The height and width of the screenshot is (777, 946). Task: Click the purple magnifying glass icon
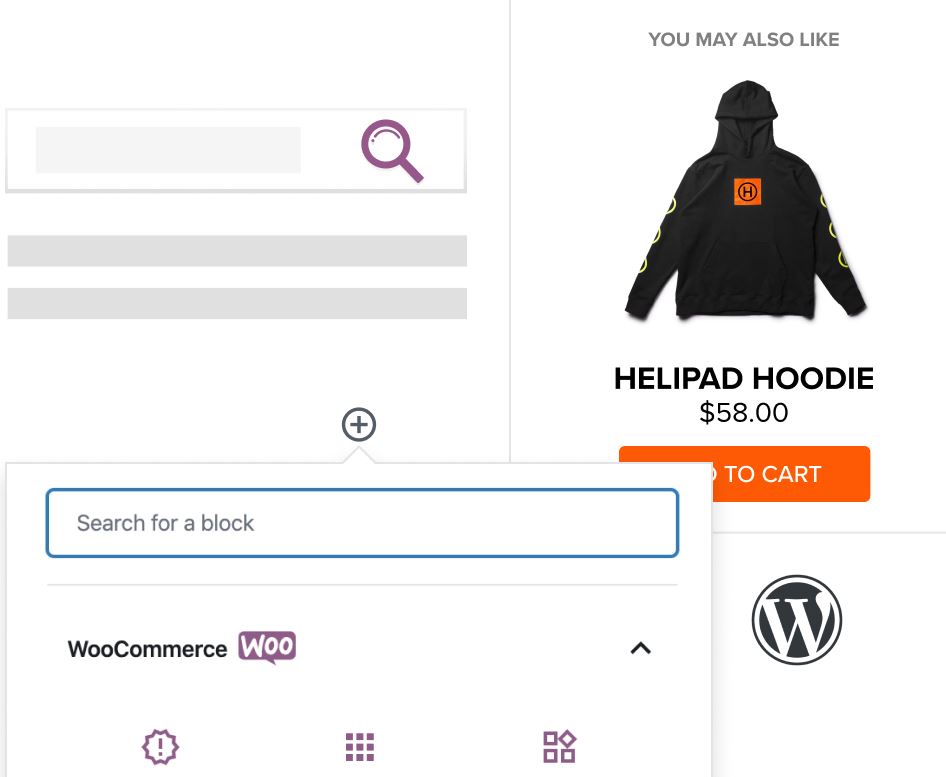pos(392,151)
